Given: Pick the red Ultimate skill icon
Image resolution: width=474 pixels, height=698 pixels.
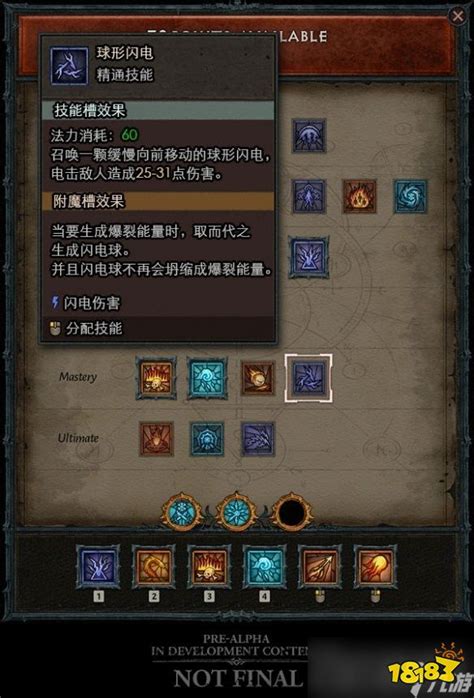Looking at the screenshot, I should tap(156, 439).
